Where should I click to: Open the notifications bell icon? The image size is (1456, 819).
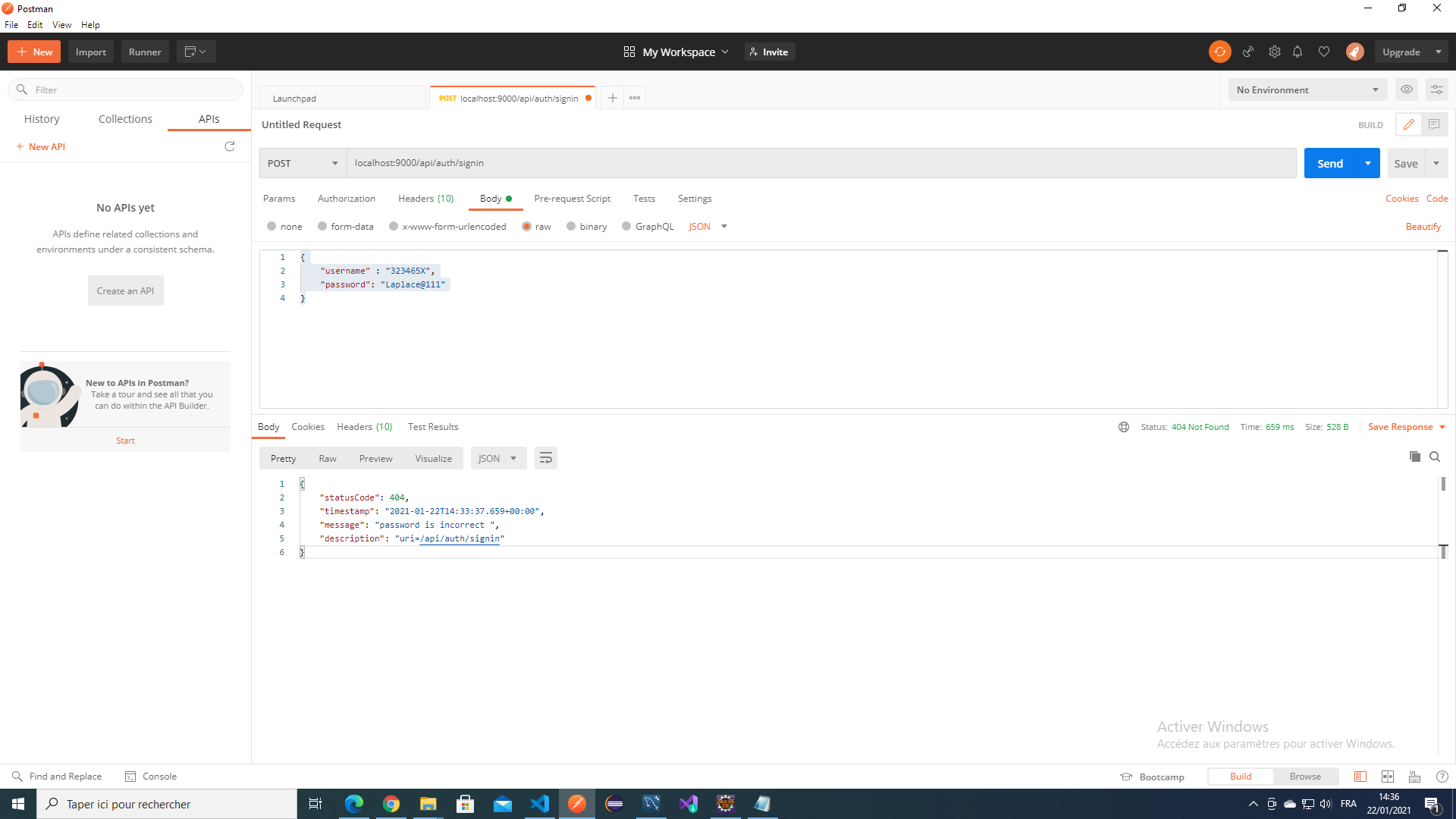pyautogui.click(x=1298, y=52)
